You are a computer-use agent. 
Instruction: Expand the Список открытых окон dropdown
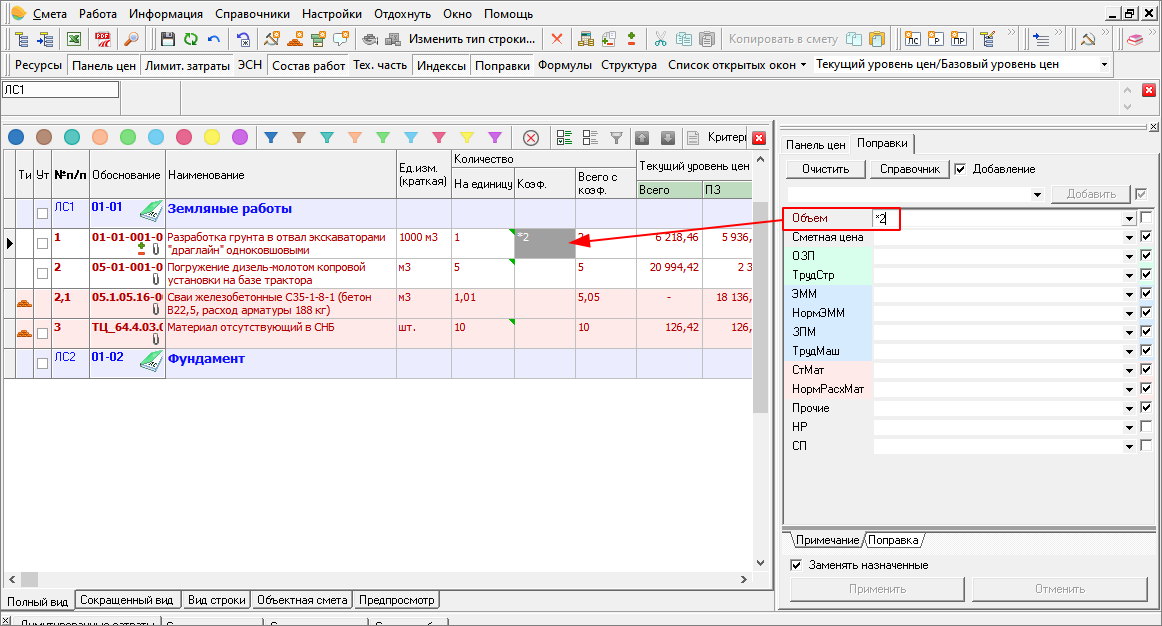803,65
